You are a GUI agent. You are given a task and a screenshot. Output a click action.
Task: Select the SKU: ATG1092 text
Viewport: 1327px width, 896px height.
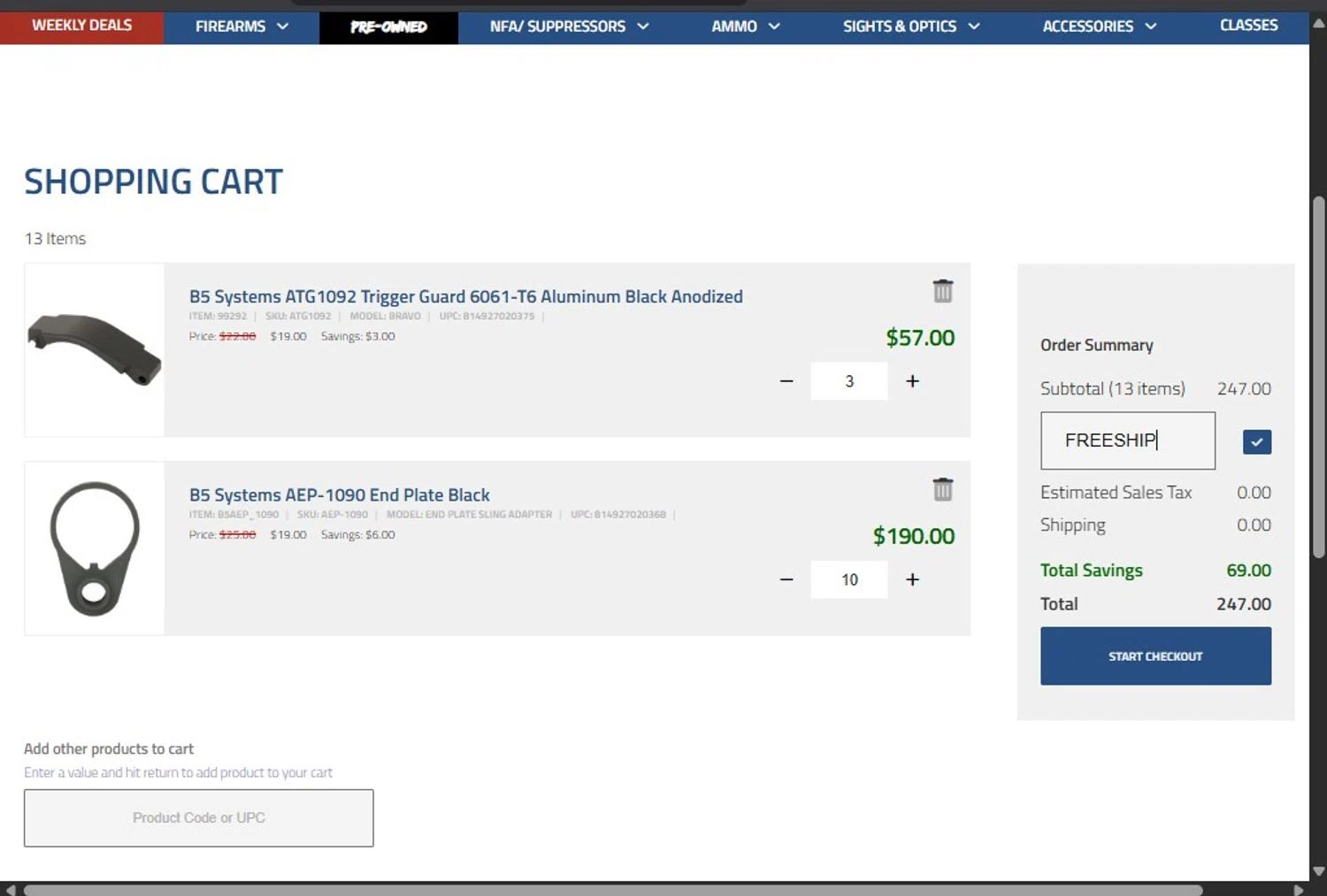pos(298,316)
